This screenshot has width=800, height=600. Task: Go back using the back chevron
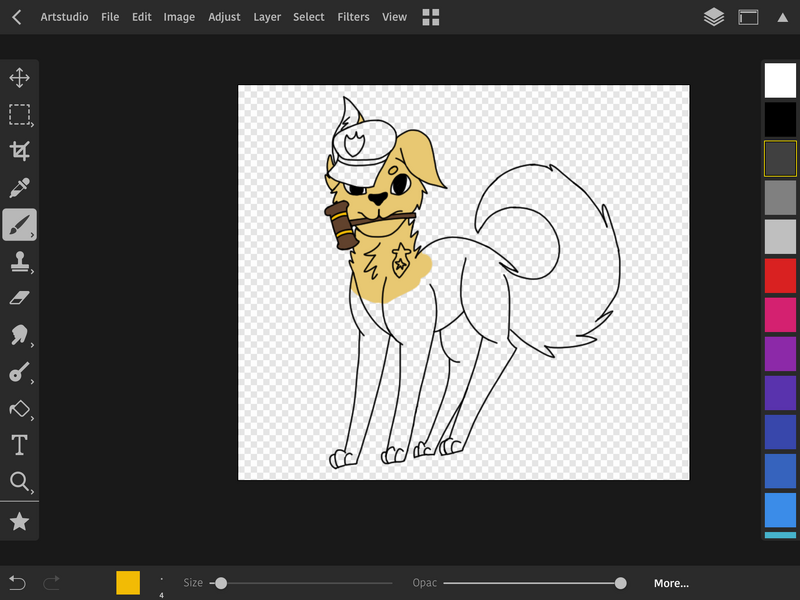point(17,17)
